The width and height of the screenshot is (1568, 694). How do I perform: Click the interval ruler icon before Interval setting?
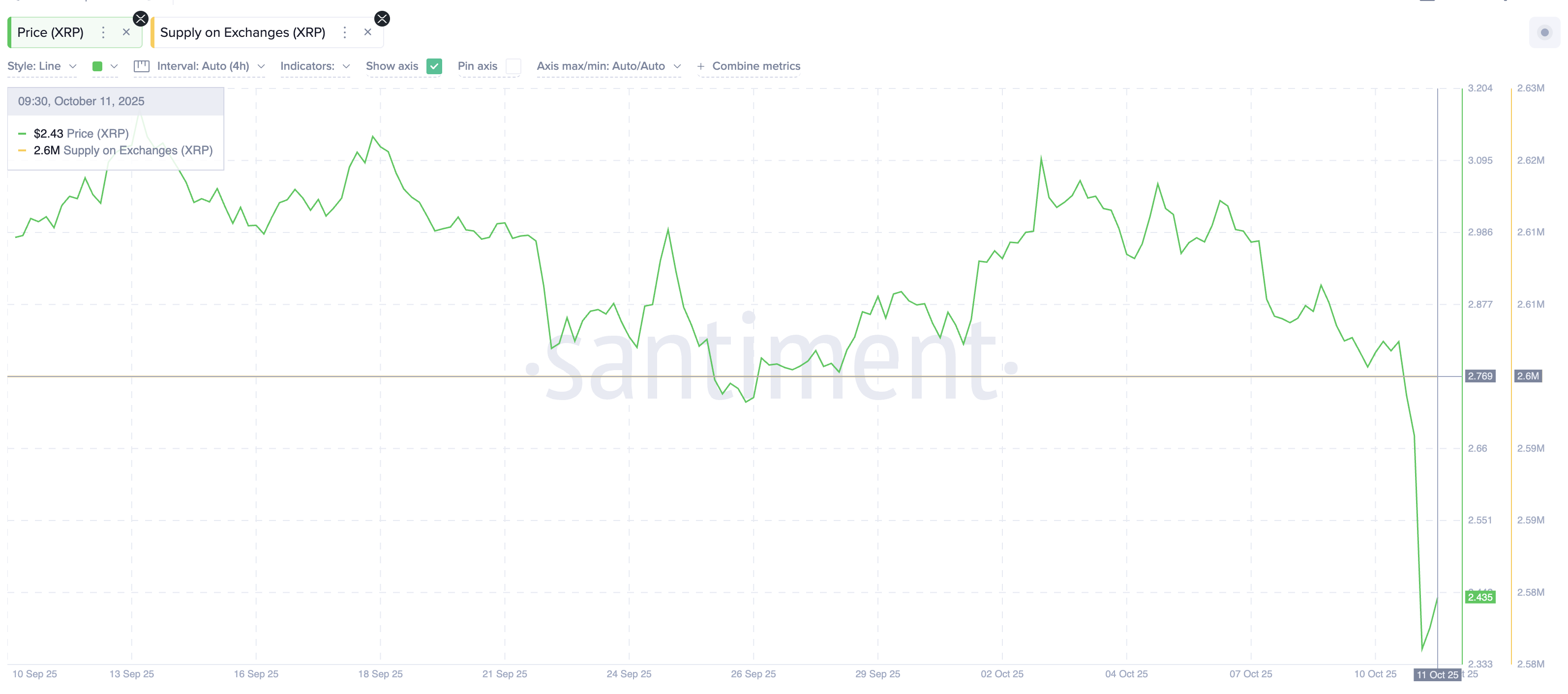141,66
